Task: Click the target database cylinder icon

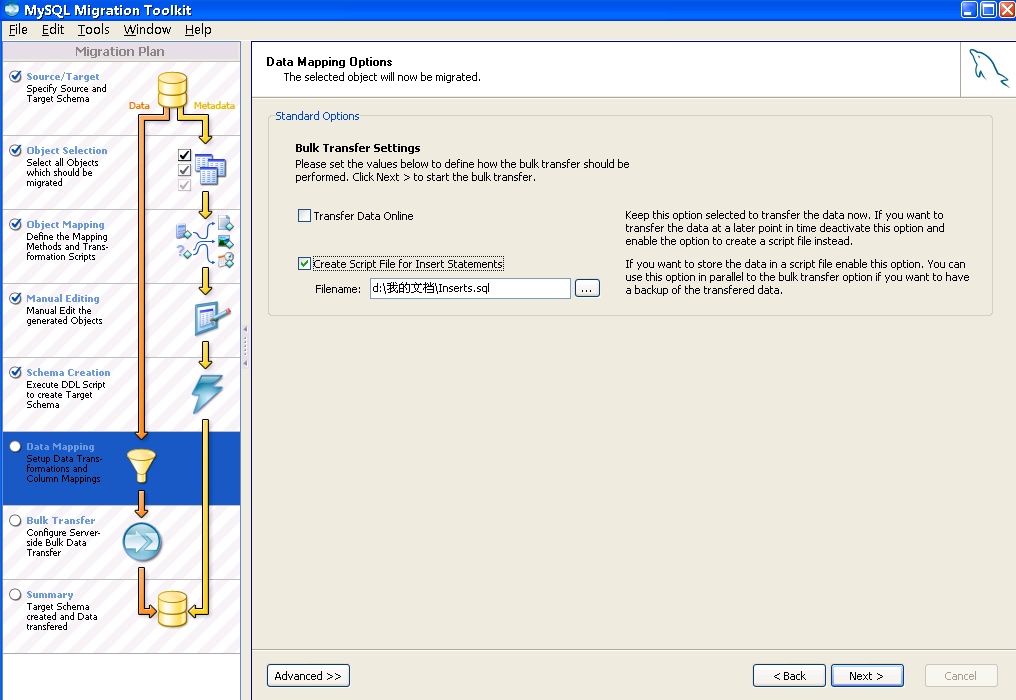Action: pos(172,609)
